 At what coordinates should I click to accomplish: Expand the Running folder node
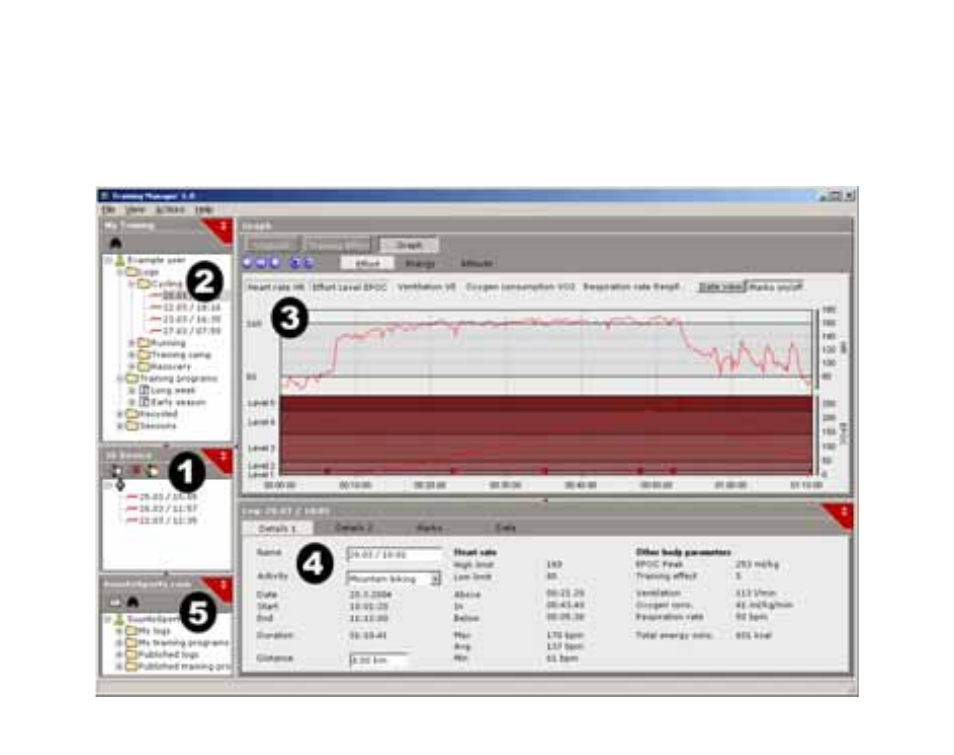pyautogui.click(x=131, y=343)
